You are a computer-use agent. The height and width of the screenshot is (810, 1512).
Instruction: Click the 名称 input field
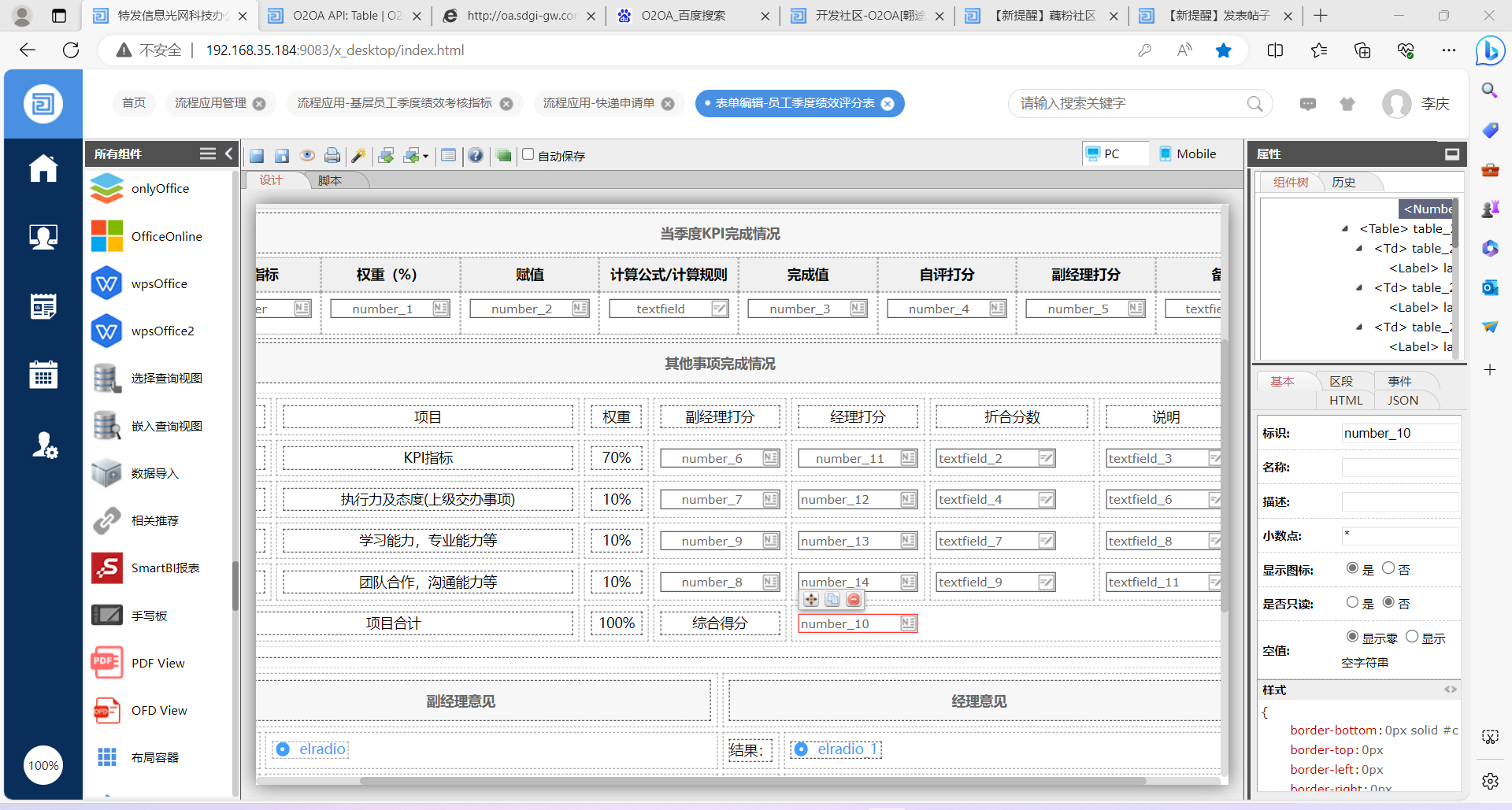[1399, 468]
